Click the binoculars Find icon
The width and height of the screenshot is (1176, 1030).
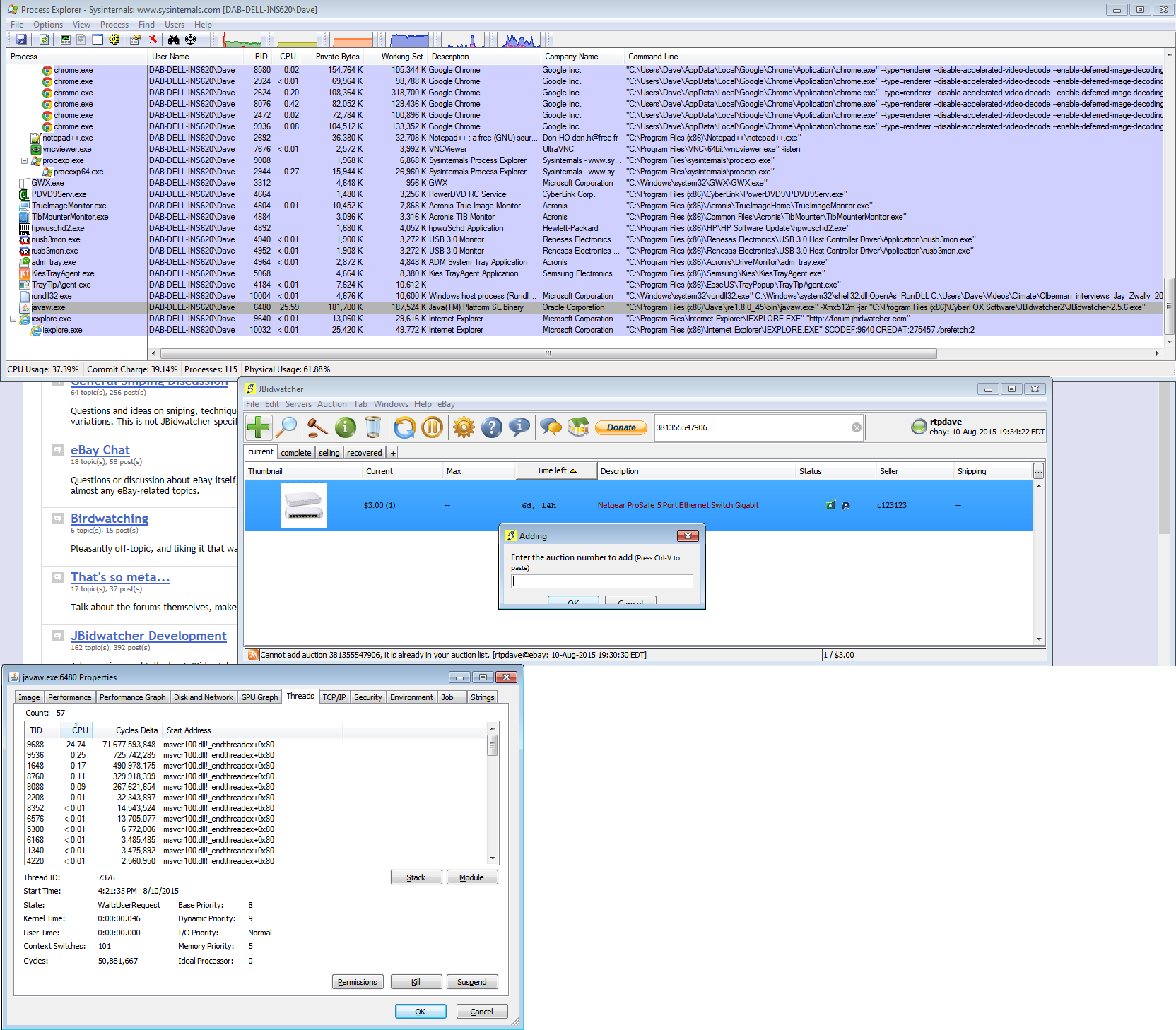click(x=174, y=40)
